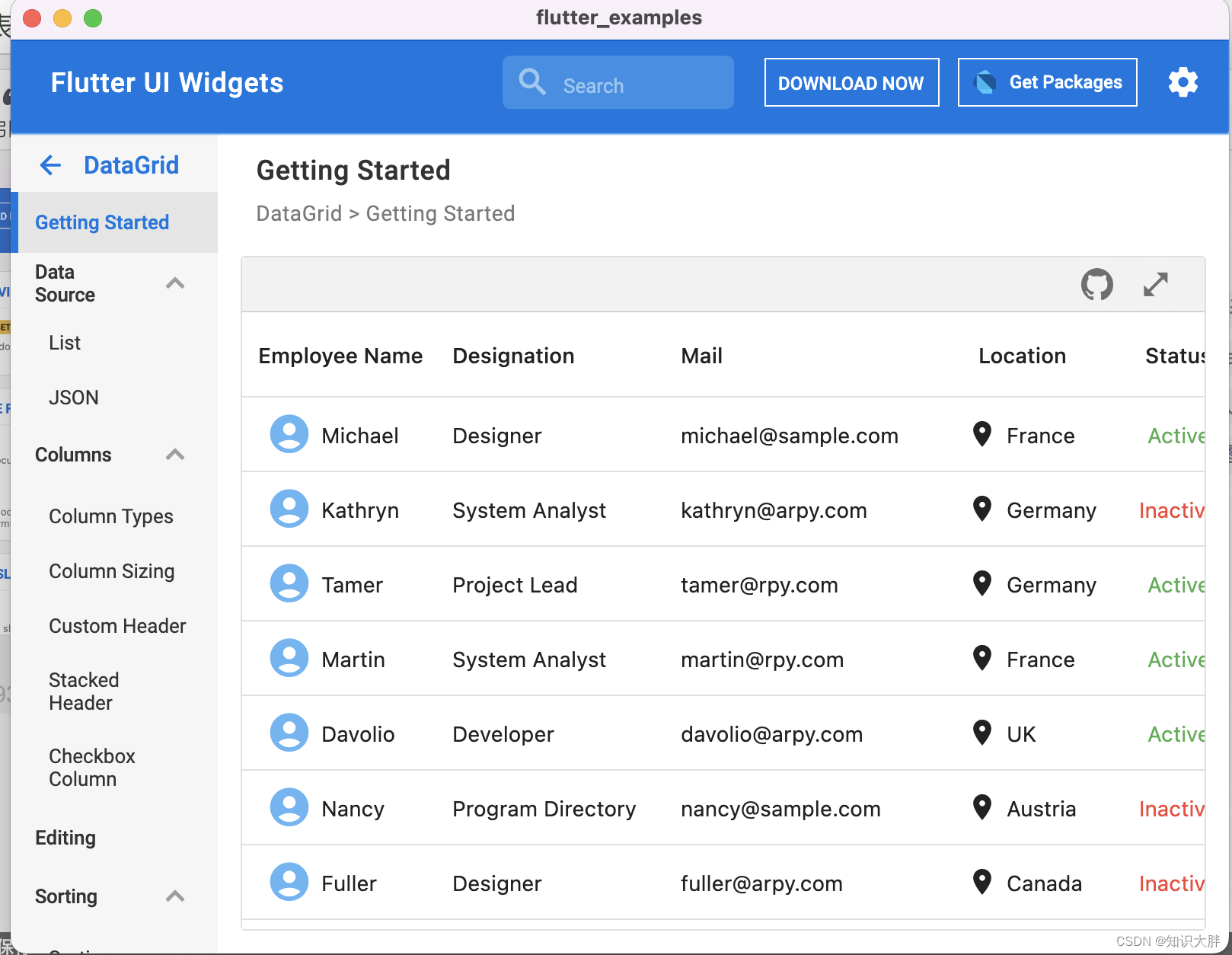Open the Column Types sample
The width and height of the screenshot is (1232, 955).
pyautogui.click(x=111, y=516)
